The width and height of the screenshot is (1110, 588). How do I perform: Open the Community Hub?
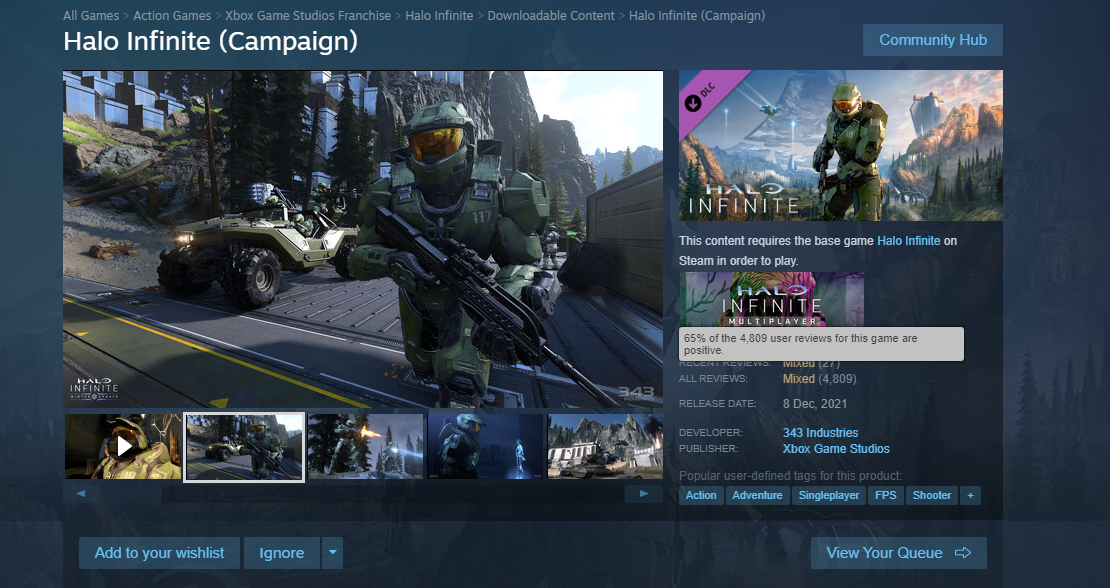(x=932, y=40)
